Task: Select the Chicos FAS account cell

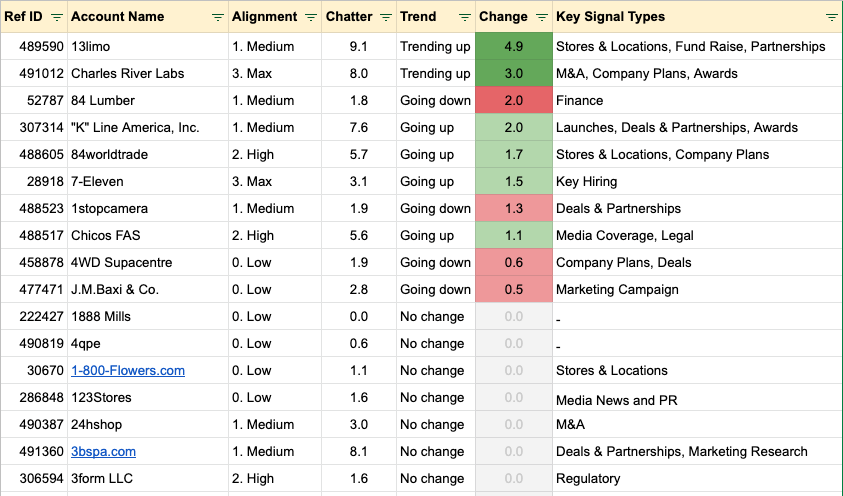Action: (148, 235)
